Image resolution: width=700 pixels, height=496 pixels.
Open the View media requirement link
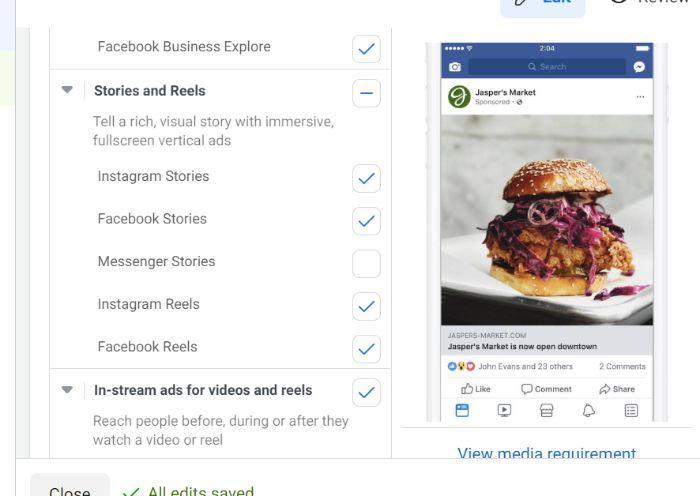pos(546,453)
